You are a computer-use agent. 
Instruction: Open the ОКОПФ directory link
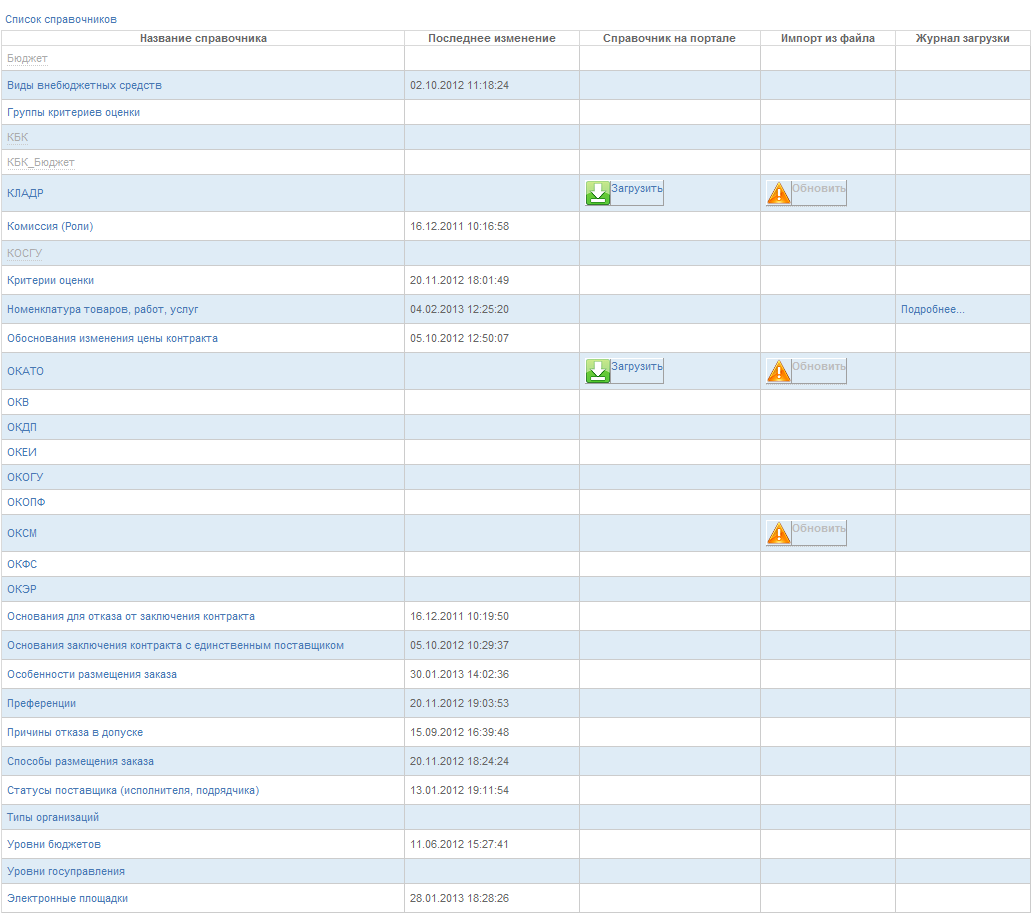pyautogui.click(x=26, y=503)
